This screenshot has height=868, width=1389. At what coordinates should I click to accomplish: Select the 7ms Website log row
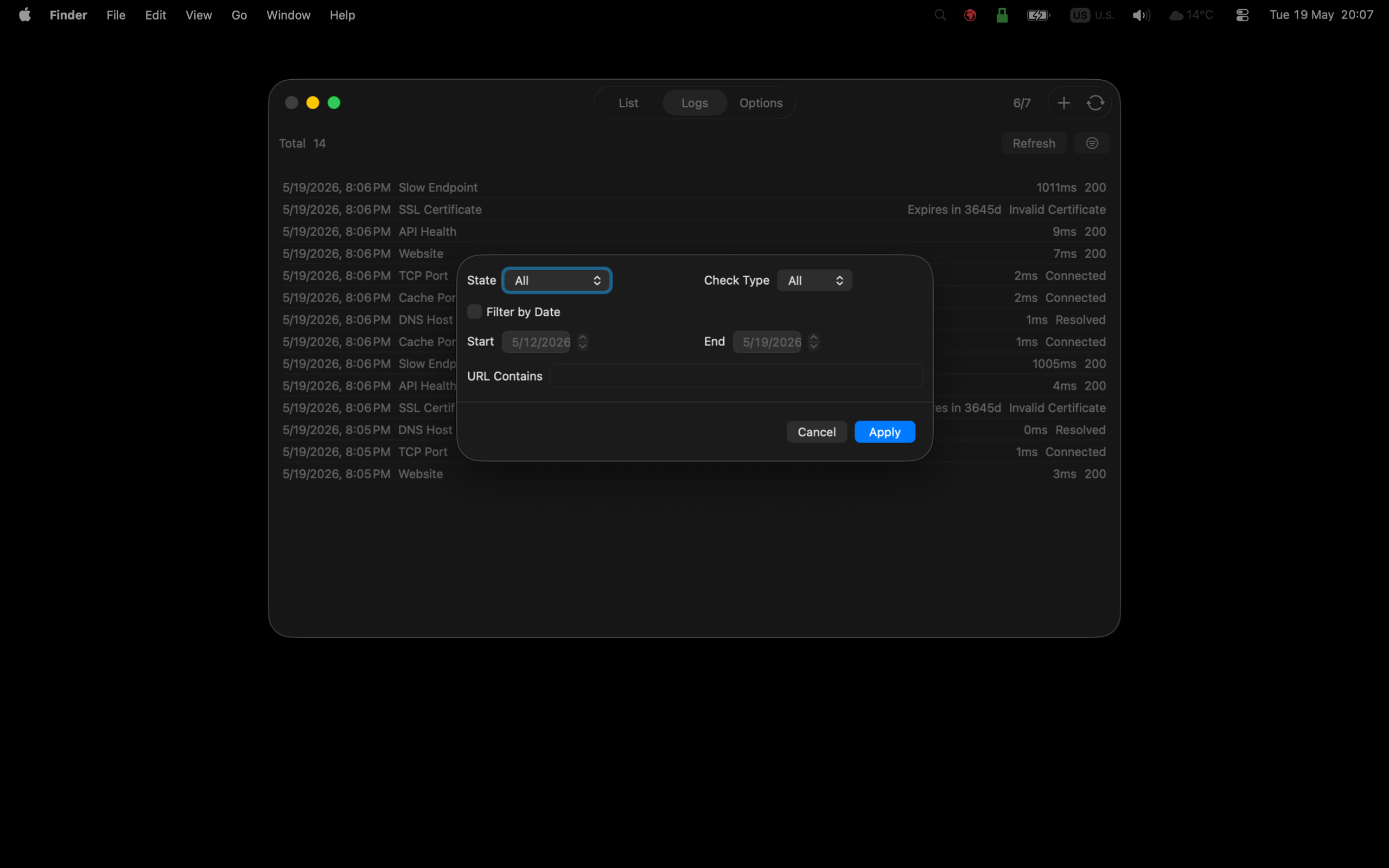tap(694, 253)
